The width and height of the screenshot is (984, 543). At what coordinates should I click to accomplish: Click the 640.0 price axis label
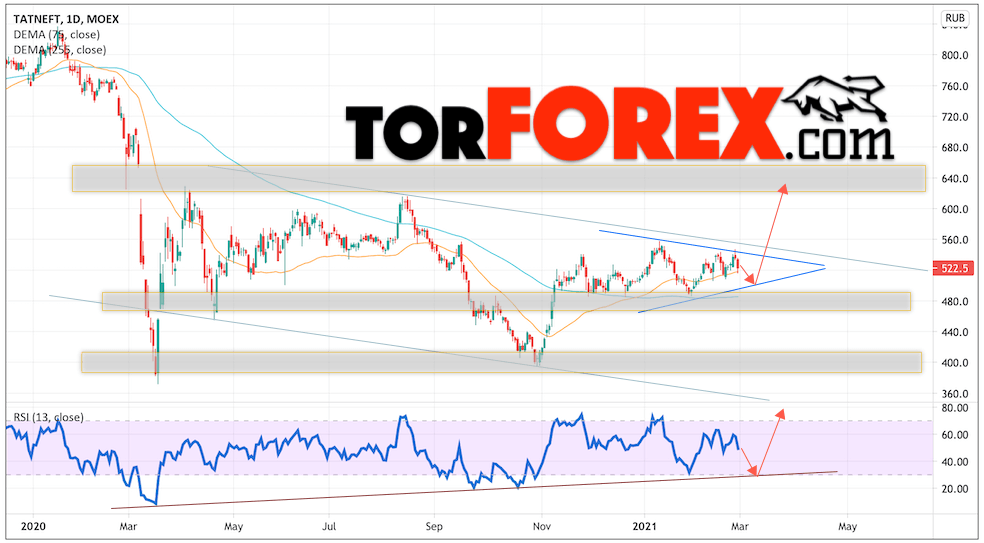click(955, 178)
